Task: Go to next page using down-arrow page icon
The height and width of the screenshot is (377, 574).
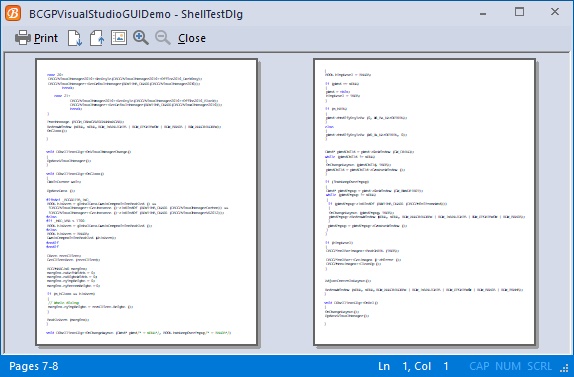Action: coord(75,38)
